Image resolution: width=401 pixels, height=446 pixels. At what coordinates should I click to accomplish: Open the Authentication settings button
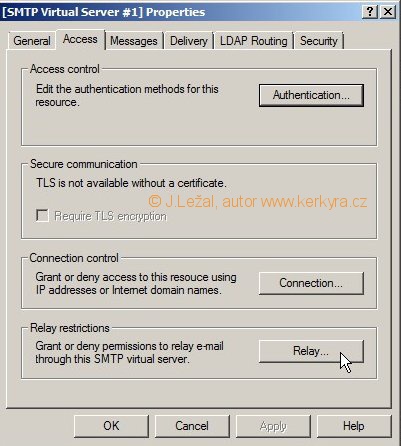pos(311,95)
